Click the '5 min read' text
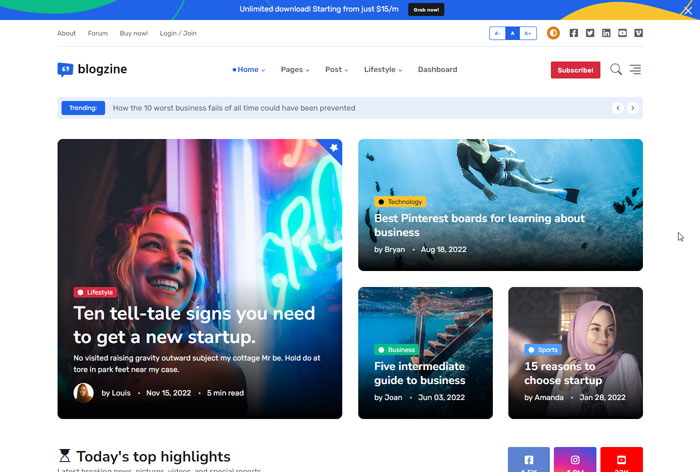Viewport: 700px width, 472px height. [x=225, y=393]
